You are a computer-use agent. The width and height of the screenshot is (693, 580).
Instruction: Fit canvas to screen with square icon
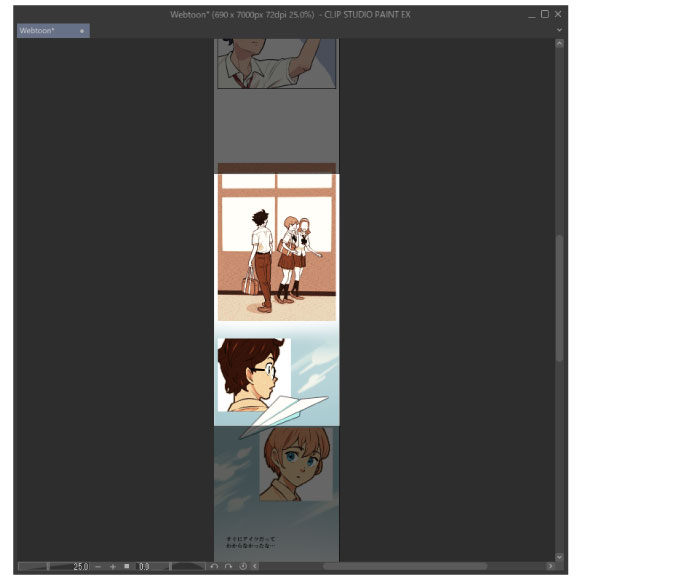tap(126, 566)
